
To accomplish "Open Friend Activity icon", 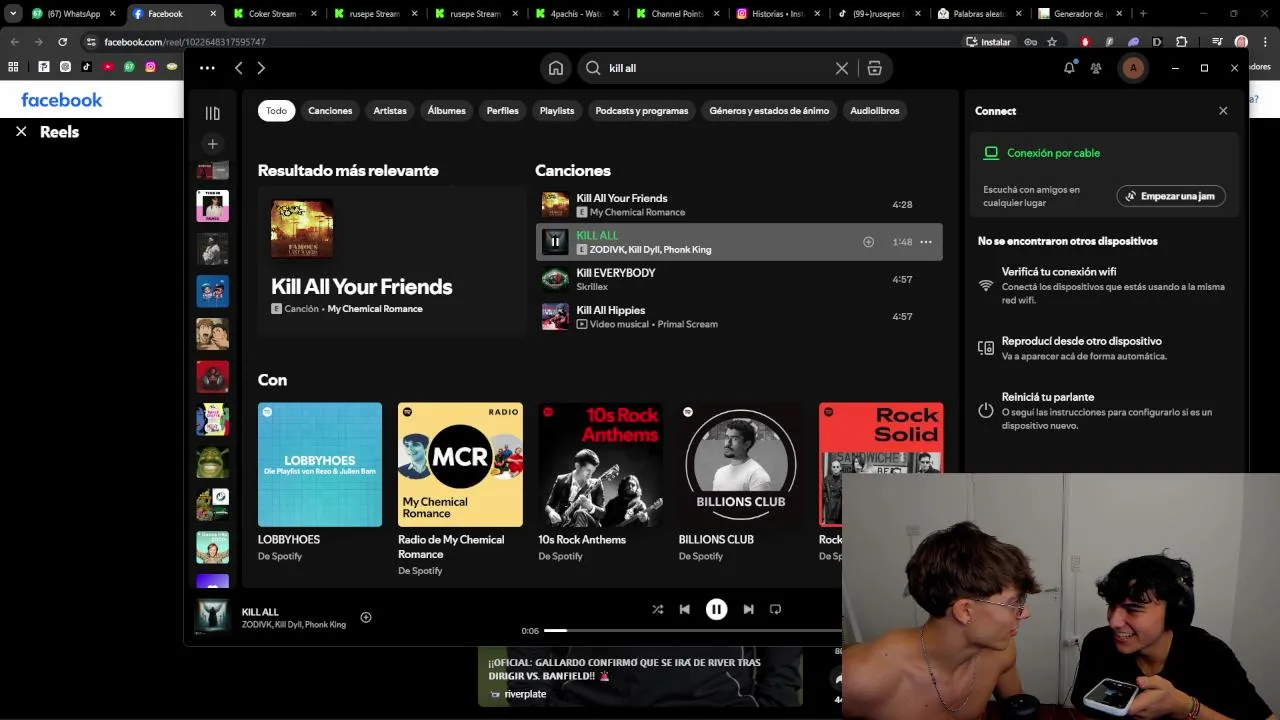I will coord(1096,68).
